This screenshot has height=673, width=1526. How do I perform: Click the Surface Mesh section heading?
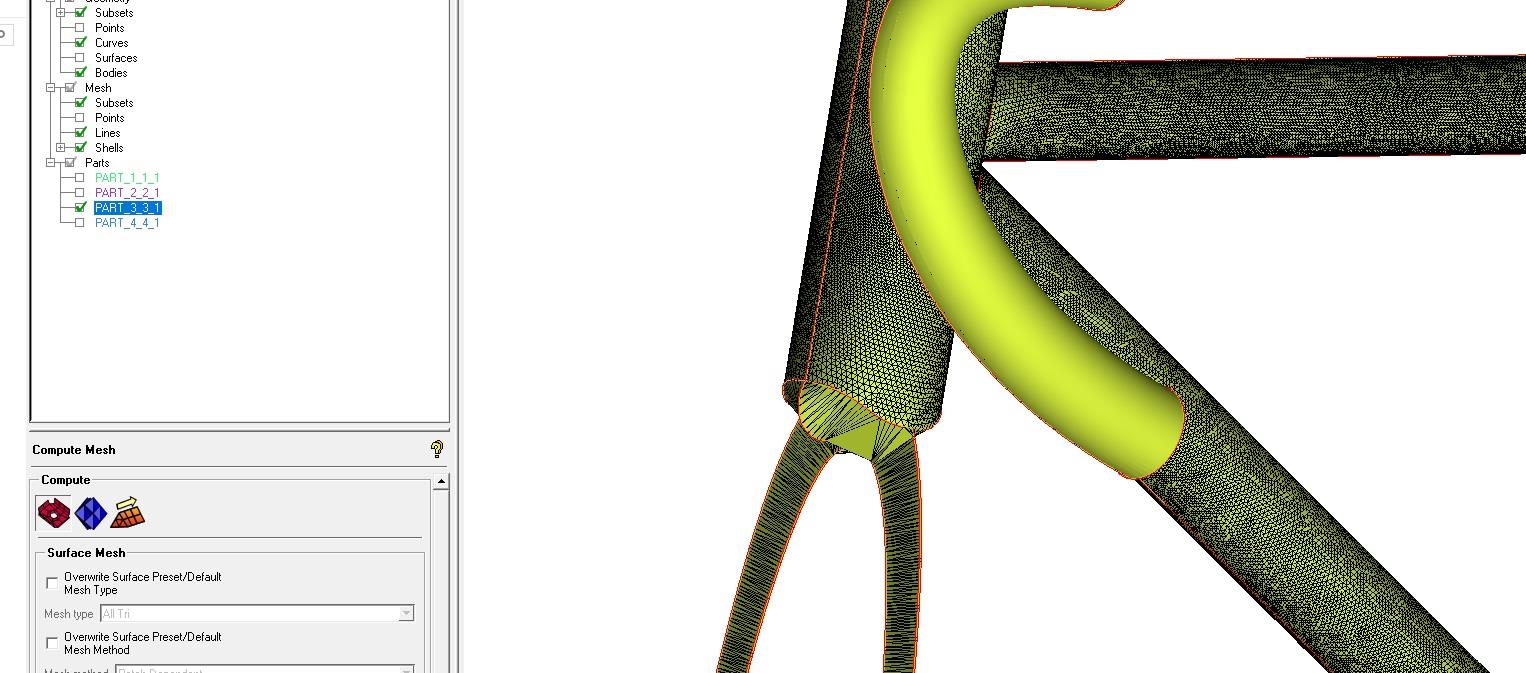(86, 552)
